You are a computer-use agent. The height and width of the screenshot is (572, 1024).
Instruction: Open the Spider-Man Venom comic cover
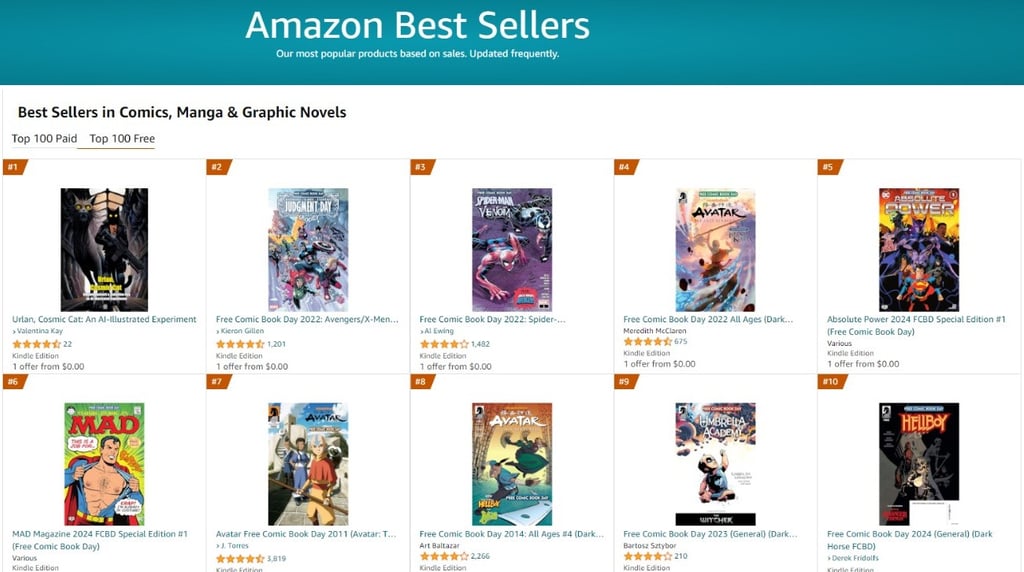point(512,249)
